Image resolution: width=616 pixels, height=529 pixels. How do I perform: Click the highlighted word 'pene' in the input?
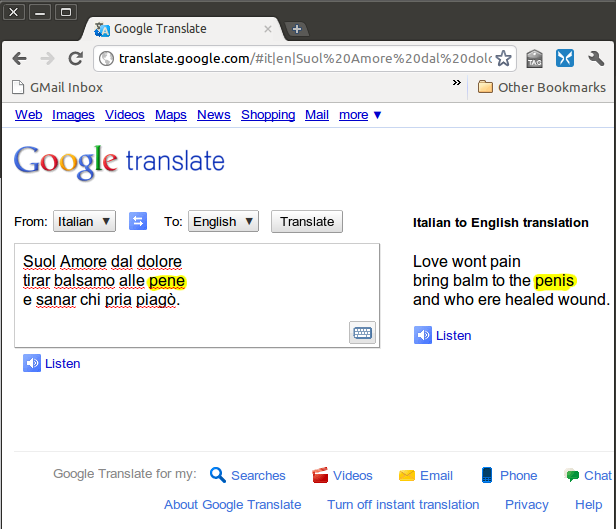click(x=167, y=281)
